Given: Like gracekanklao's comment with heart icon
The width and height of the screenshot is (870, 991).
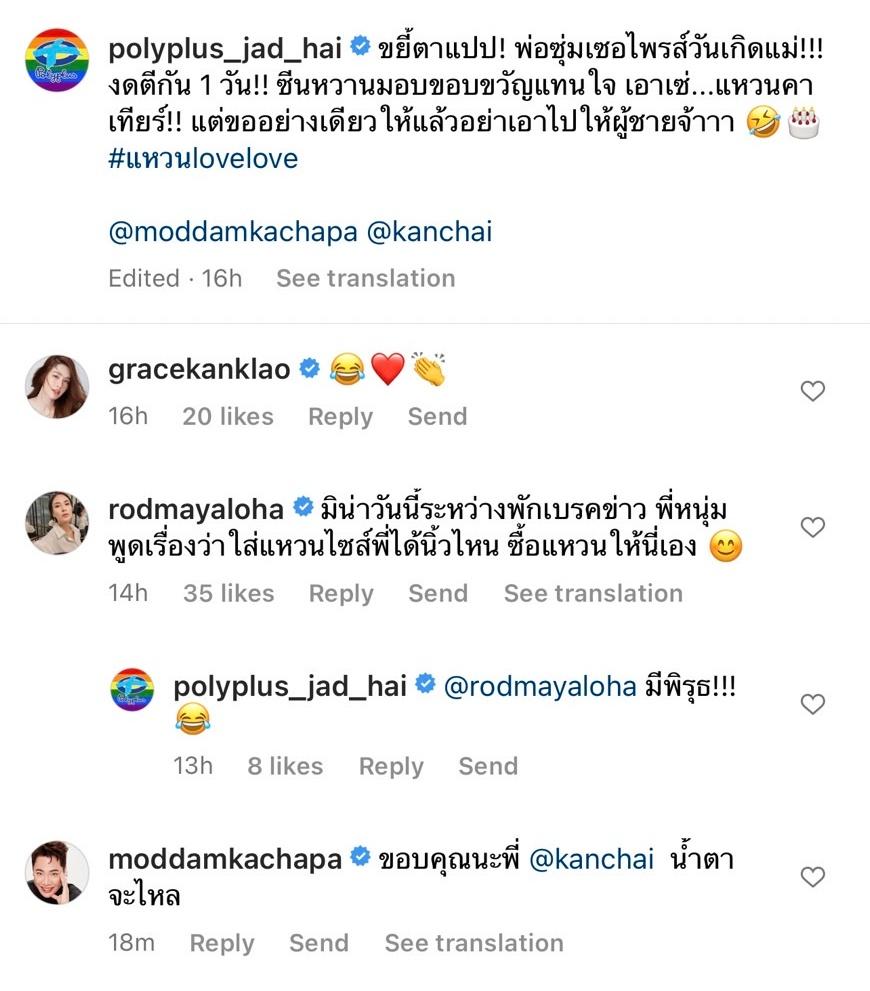Looking at the screenshot, I should (x=813, y=391).
